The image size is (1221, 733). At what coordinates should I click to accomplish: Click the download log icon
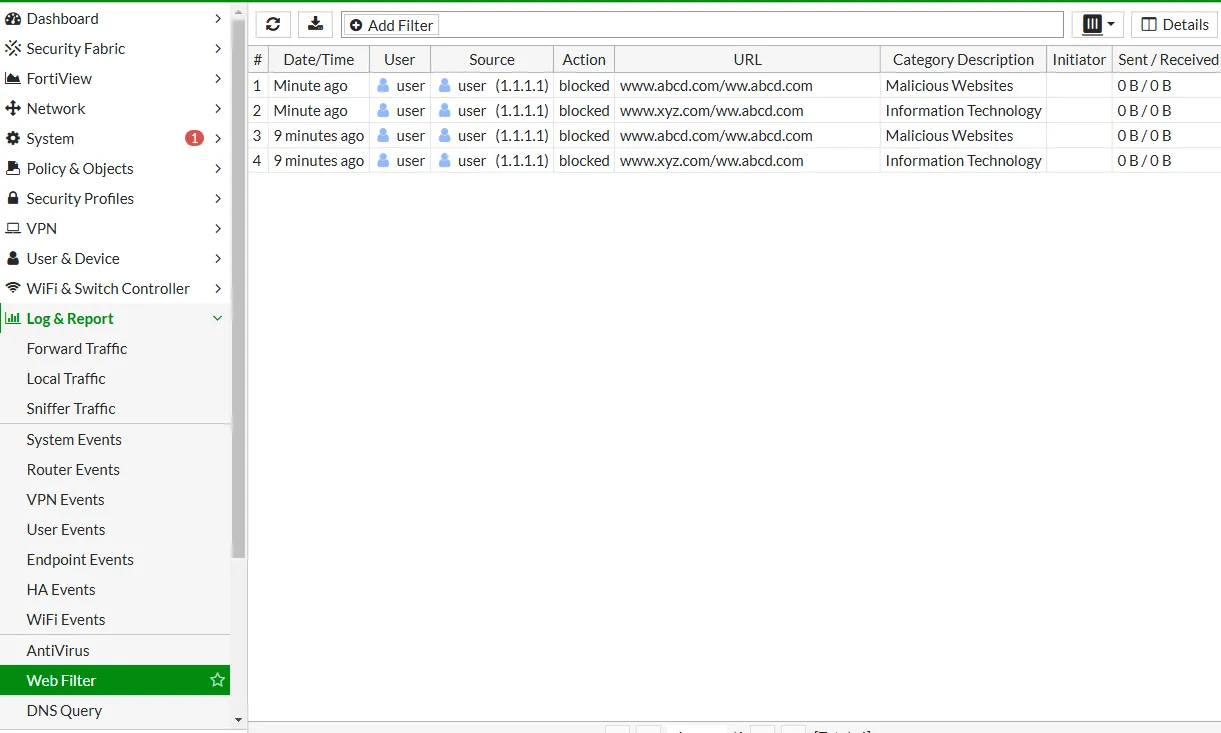tap(315, 25)
